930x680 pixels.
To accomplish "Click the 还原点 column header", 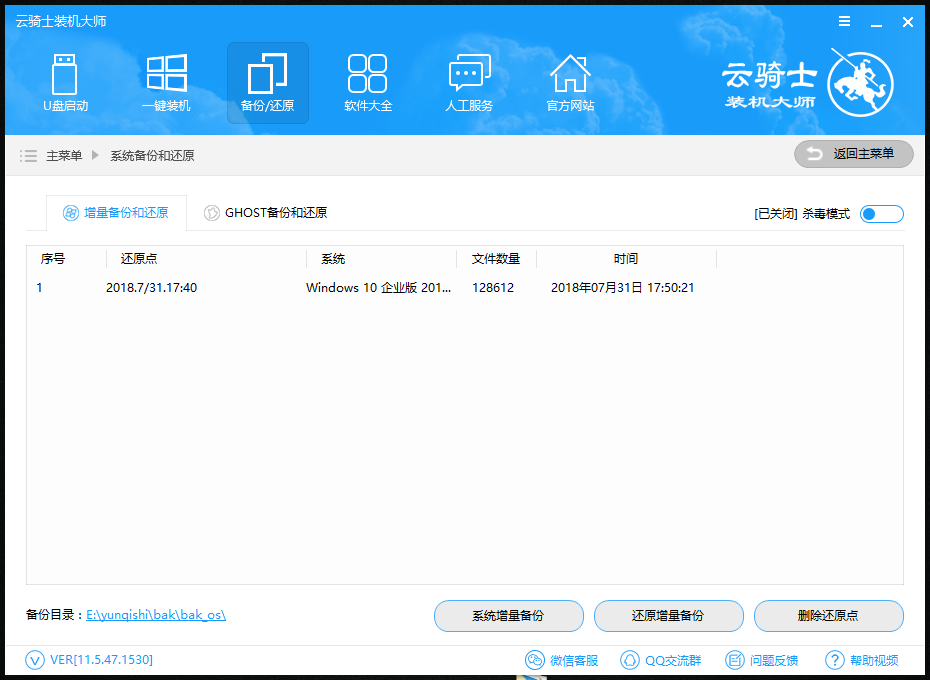I will click(x=139, y=259).
